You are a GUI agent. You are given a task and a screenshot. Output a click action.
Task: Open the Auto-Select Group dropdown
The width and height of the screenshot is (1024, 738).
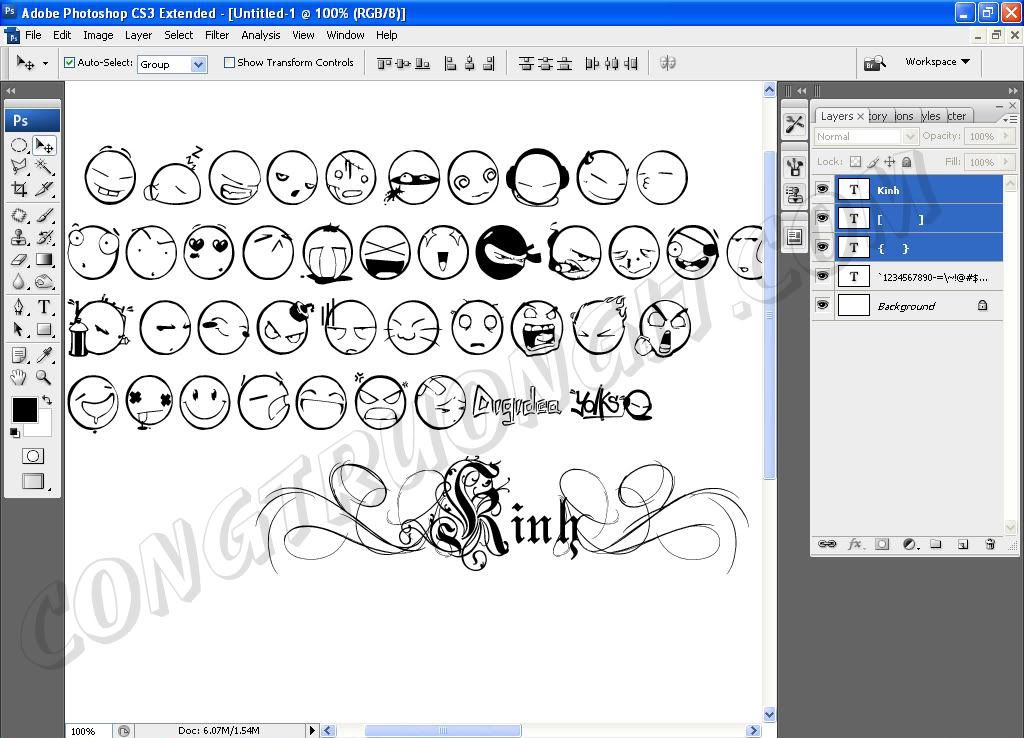[198, 64]
